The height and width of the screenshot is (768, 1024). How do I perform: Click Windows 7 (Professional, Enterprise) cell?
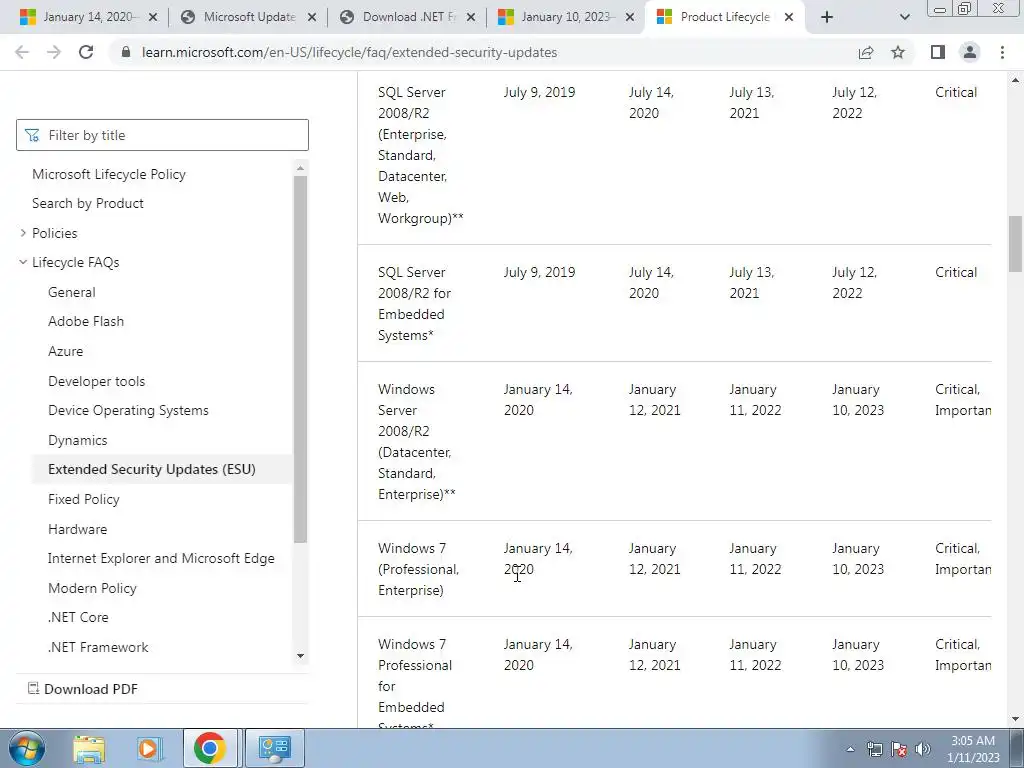tap(419, 569)
